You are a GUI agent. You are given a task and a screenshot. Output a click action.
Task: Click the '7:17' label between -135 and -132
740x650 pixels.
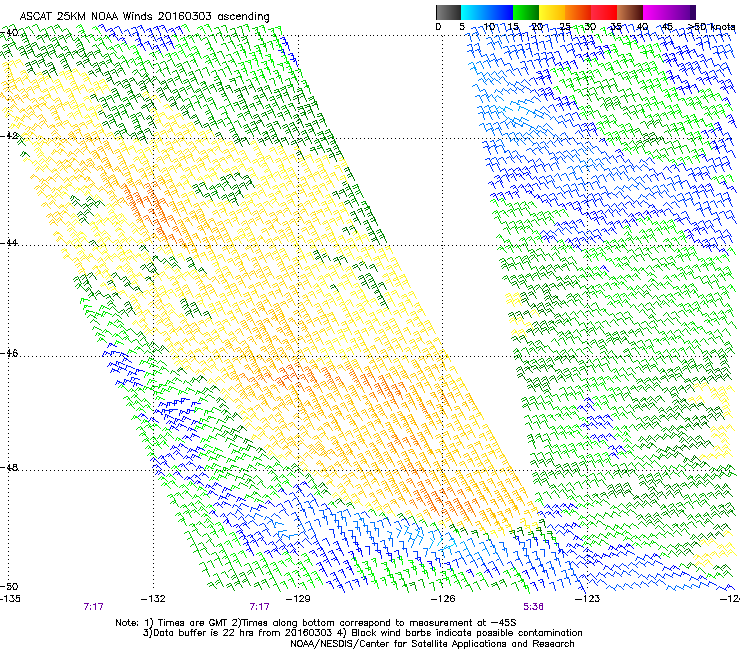(93, 607)
